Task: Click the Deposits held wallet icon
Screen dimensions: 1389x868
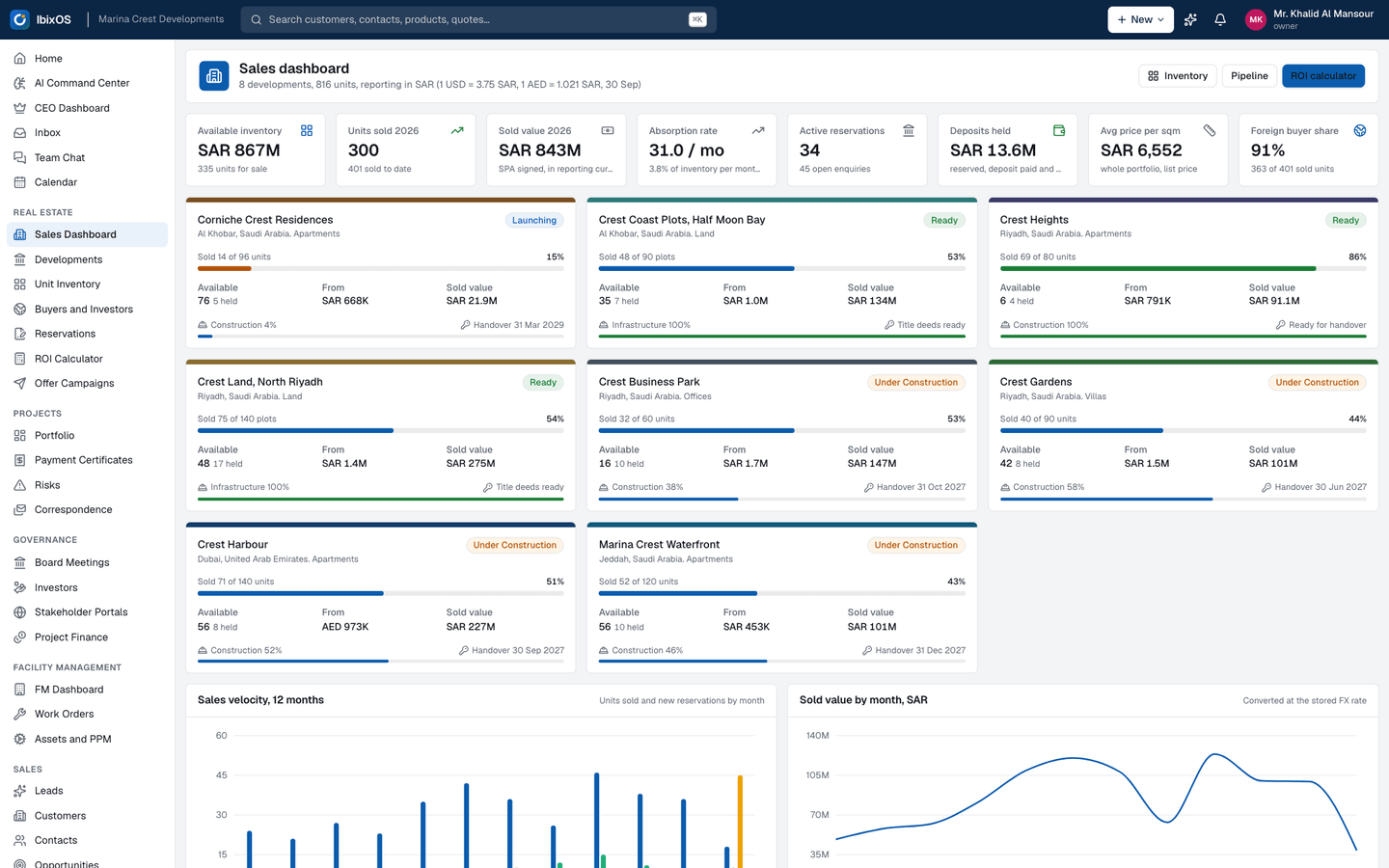Action: [x=1059, y=130]
